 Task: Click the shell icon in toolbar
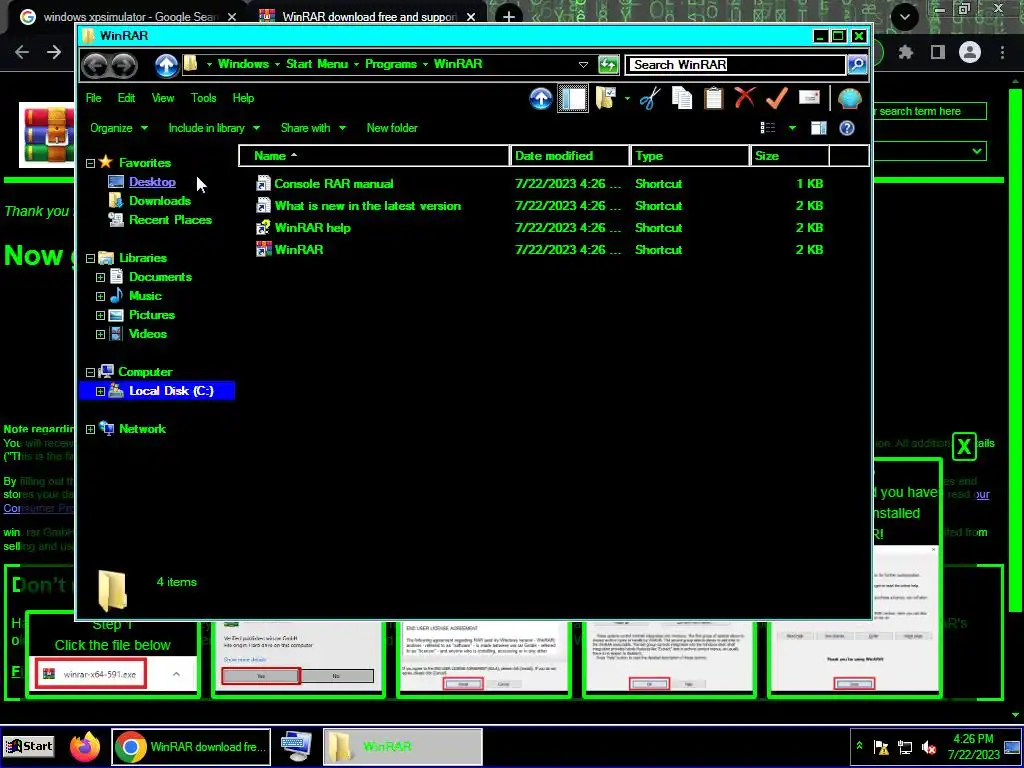tap(850, 99)
